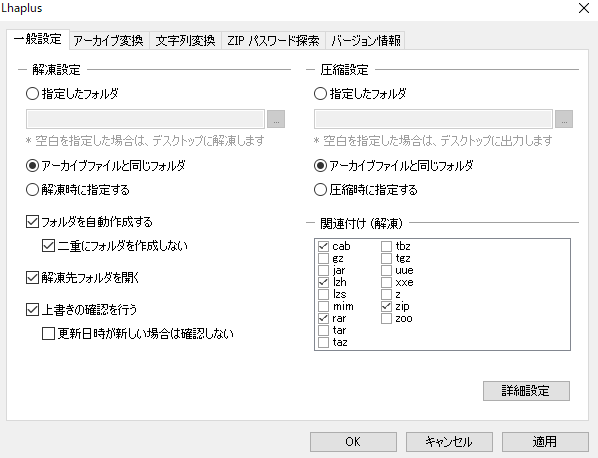The width and height of the screenshot is (598, 458).
Task: Open the 文字列変換 tab
Action: tap(185, 40)
